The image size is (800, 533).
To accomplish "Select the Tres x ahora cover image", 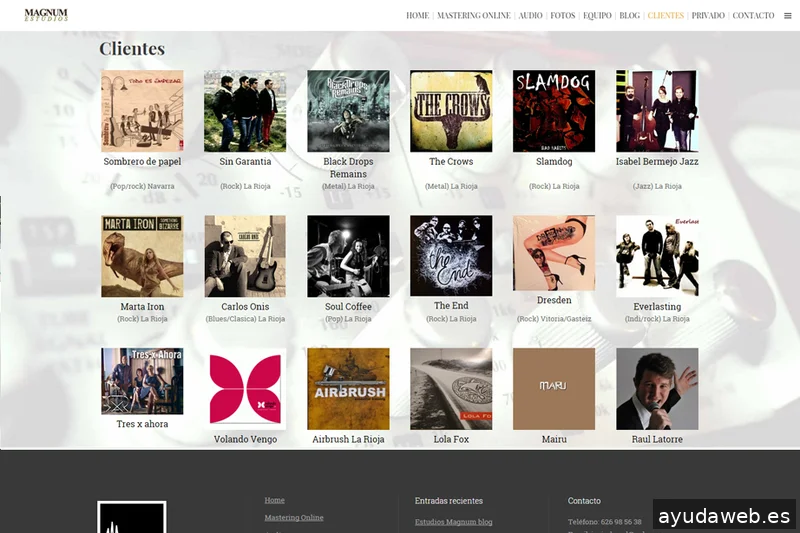I will (x=142, y=381).
